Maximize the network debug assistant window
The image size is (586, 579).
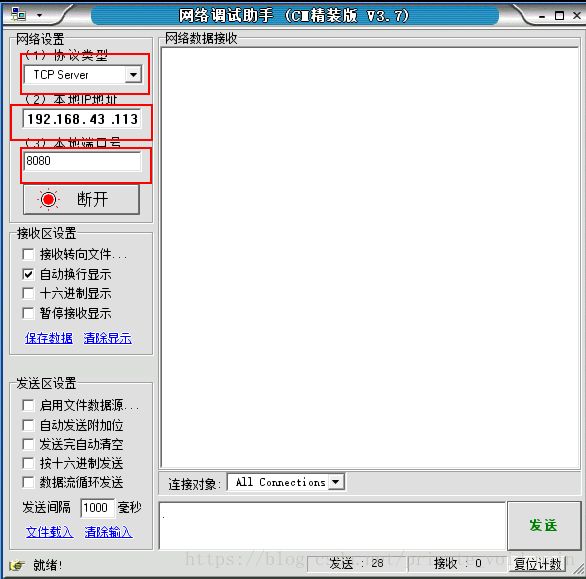pyautogui.click(x=559, y=16)
